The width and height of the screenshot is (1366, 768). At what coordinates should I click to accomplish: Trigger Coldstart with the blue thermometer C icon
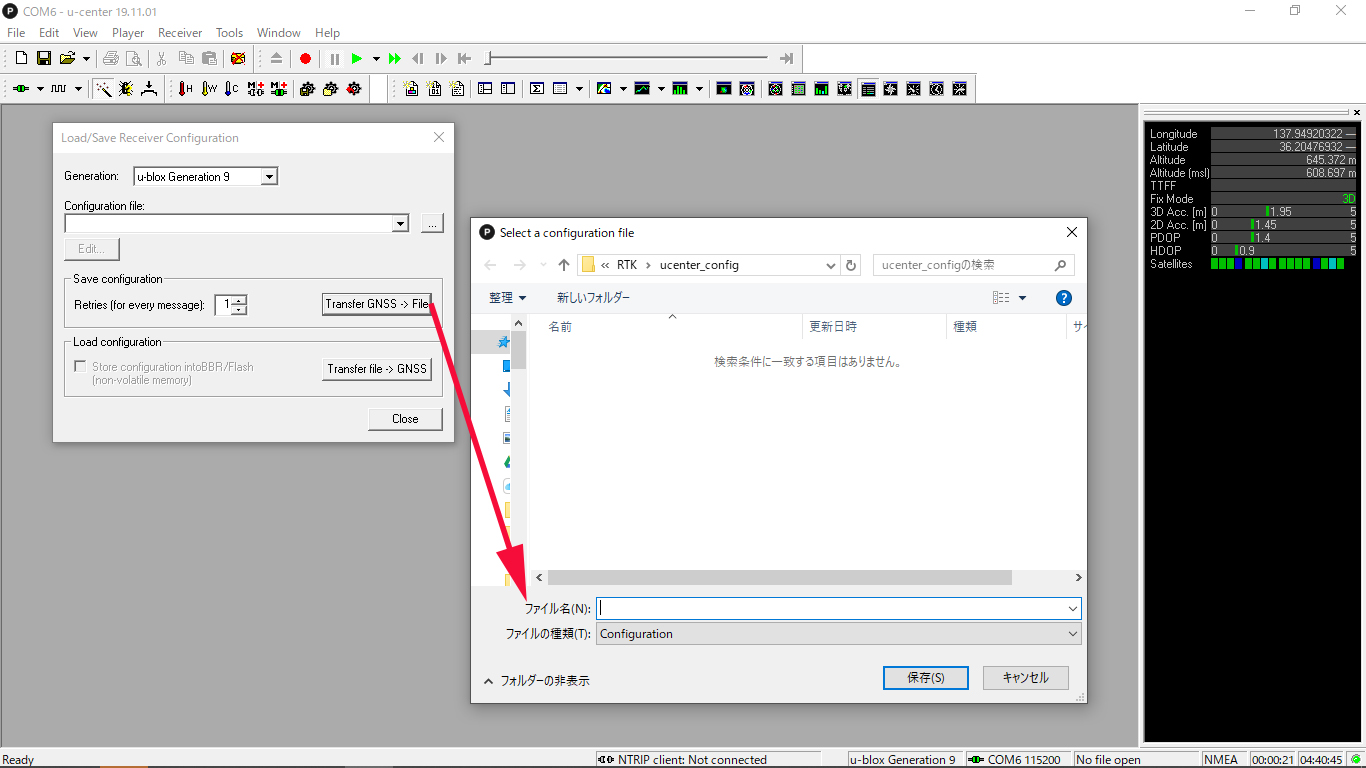click(x=232, y=89)
